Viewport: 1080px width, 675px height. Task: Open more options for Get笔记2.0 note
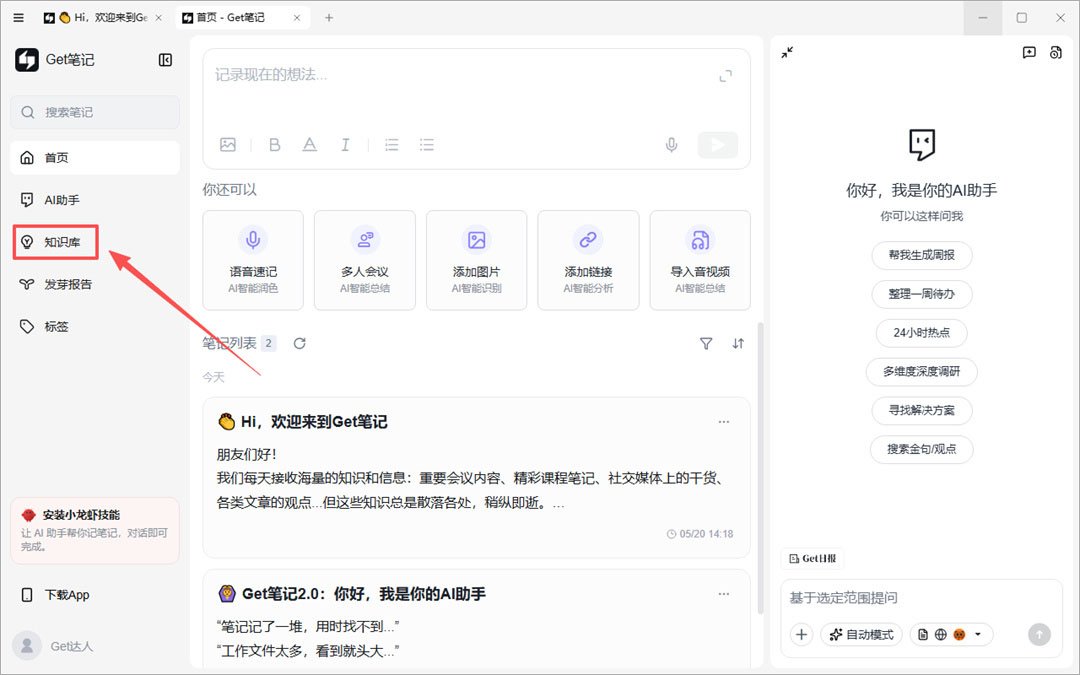pos(723,594)
